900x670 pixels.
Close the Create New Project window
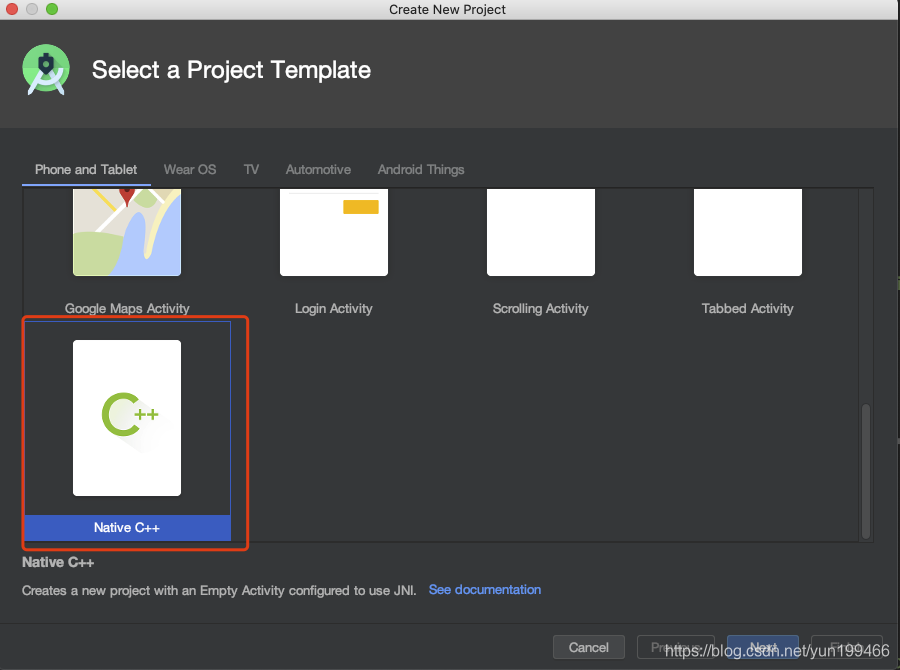click(x=11, y=9)
